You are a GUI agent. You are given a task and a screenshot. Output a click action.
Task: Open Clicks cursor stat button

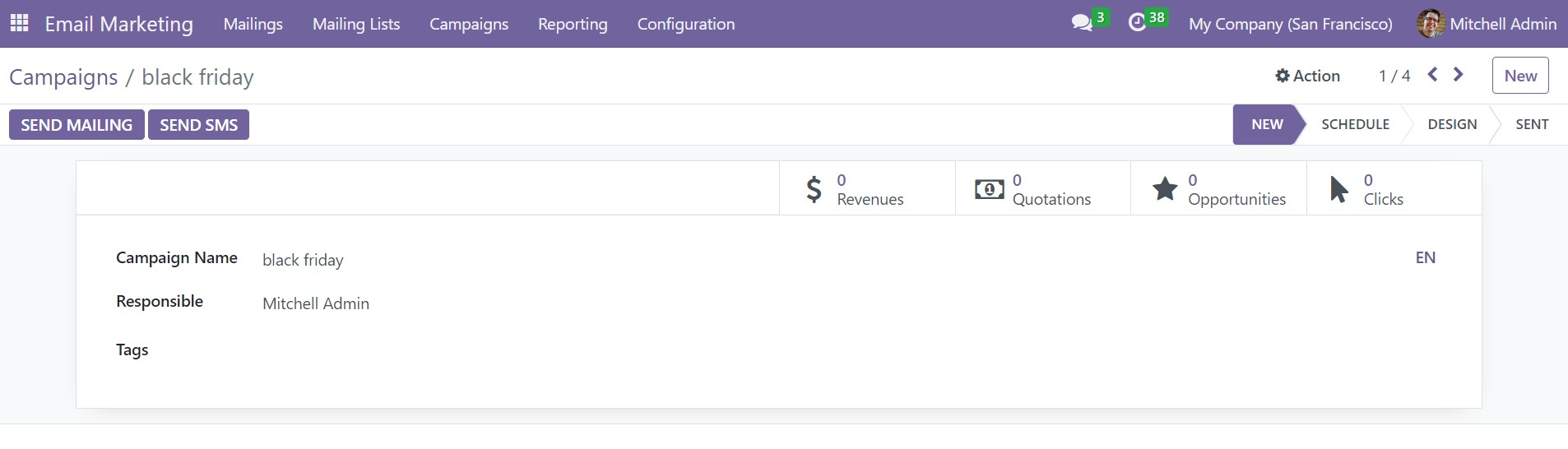pyautogui.click(x=1394, y=189)
